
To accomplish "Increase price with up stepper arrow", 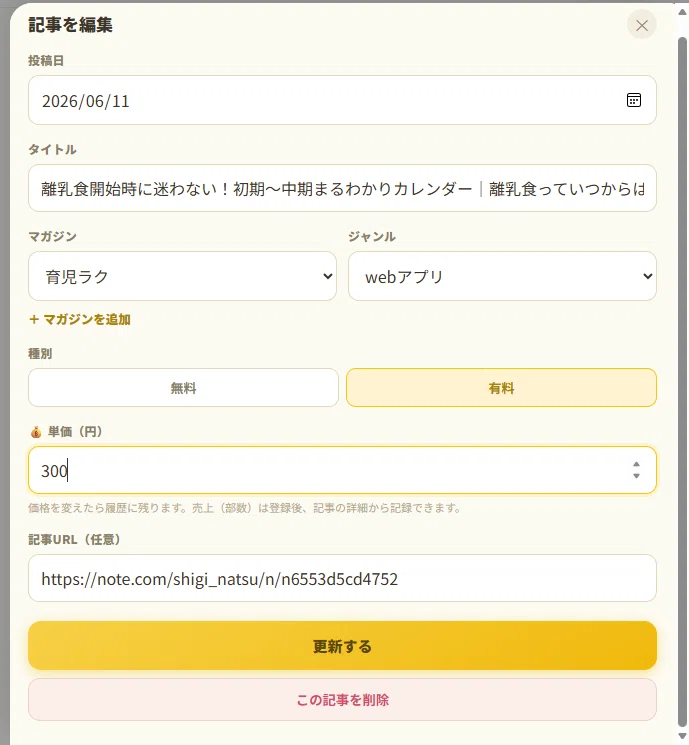I will tap(636, 464).
